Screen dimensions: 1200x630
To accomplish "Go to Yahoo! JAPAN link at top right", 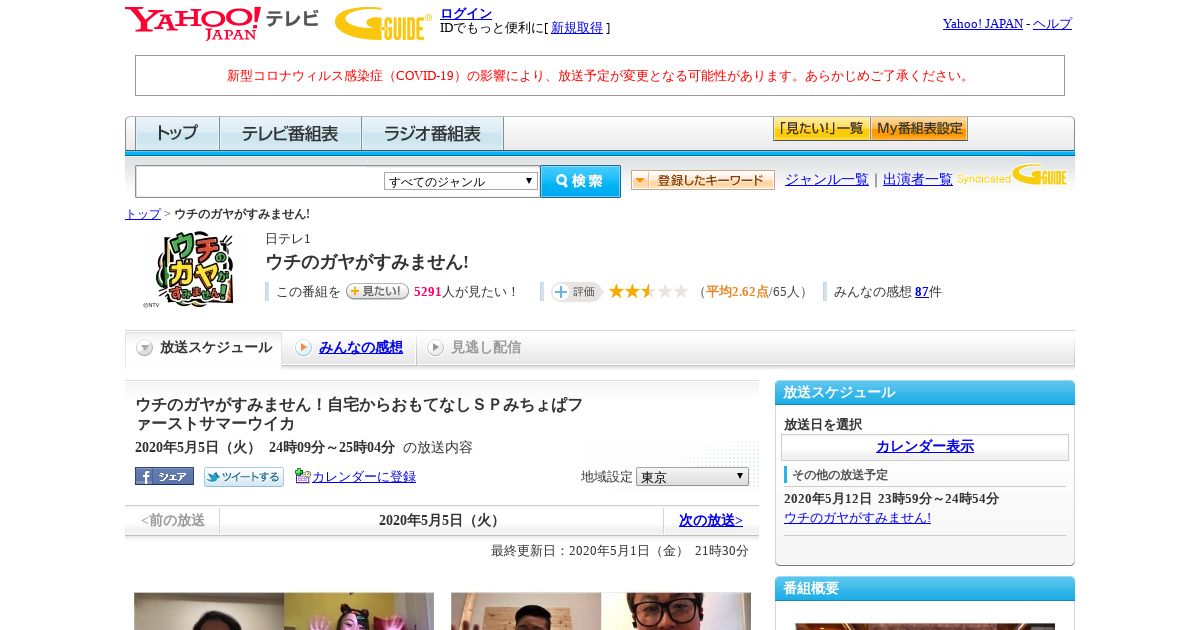I will 983,24.
